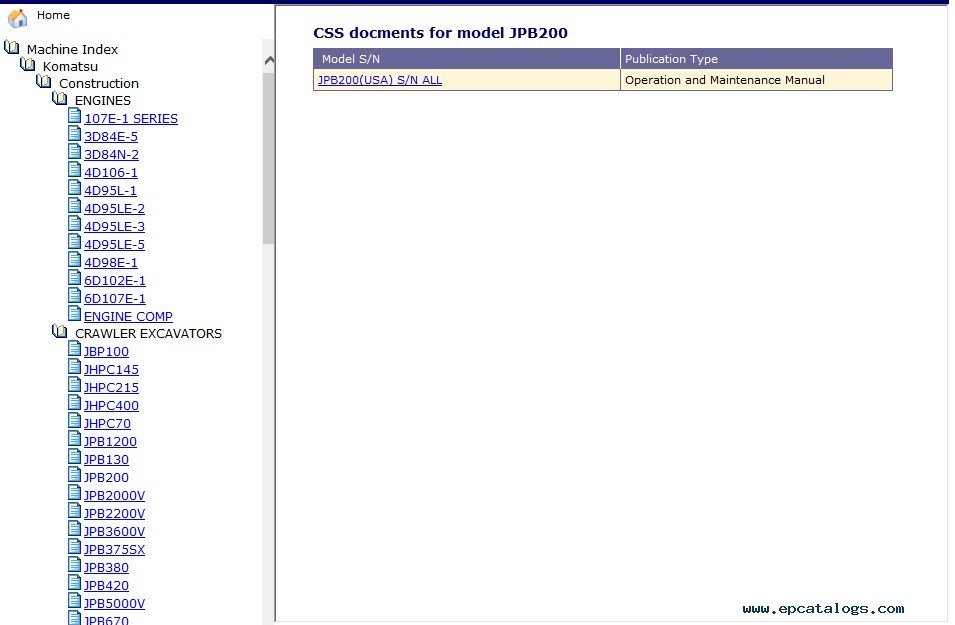
Task: Collapse the Construction book icon
Action: coord(43,81)
